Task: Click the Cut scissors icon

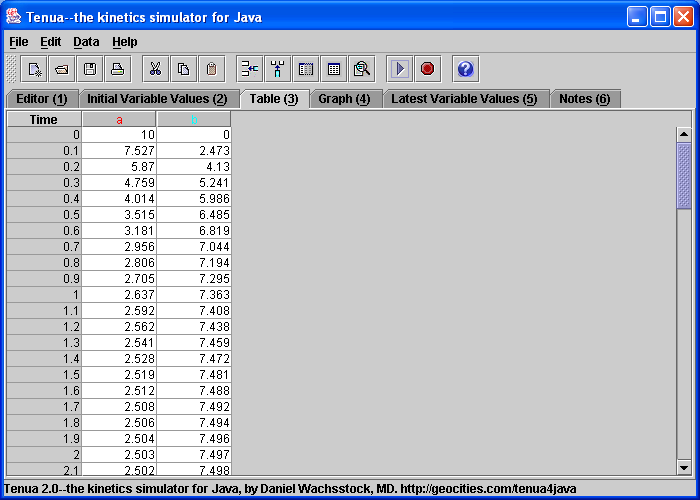Action: tap(155, 69)
